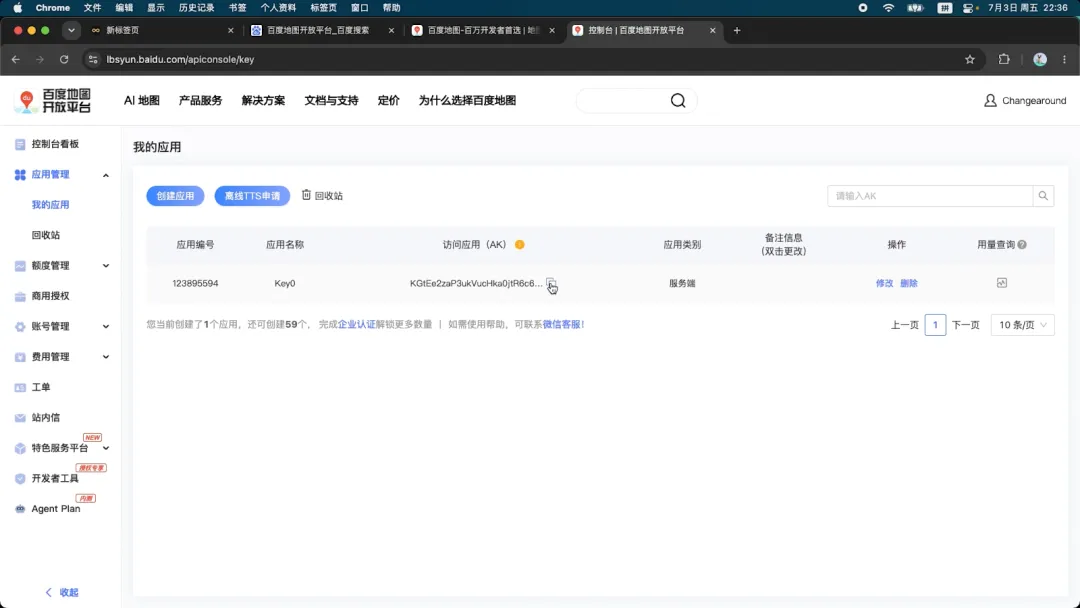
Task: Open the Changearound user account
Action: coord(1025,101)
